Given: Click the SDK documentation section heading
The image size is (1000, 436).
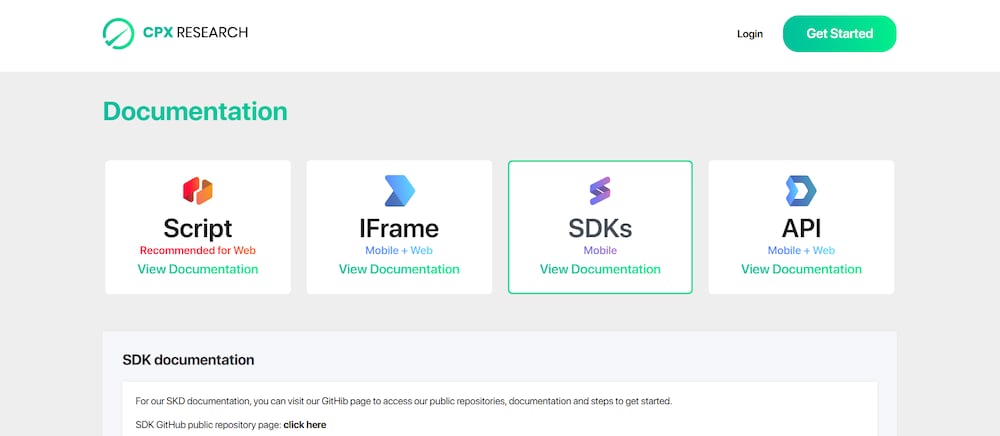Looking at the screenshot, I should (x=188, y=360).
